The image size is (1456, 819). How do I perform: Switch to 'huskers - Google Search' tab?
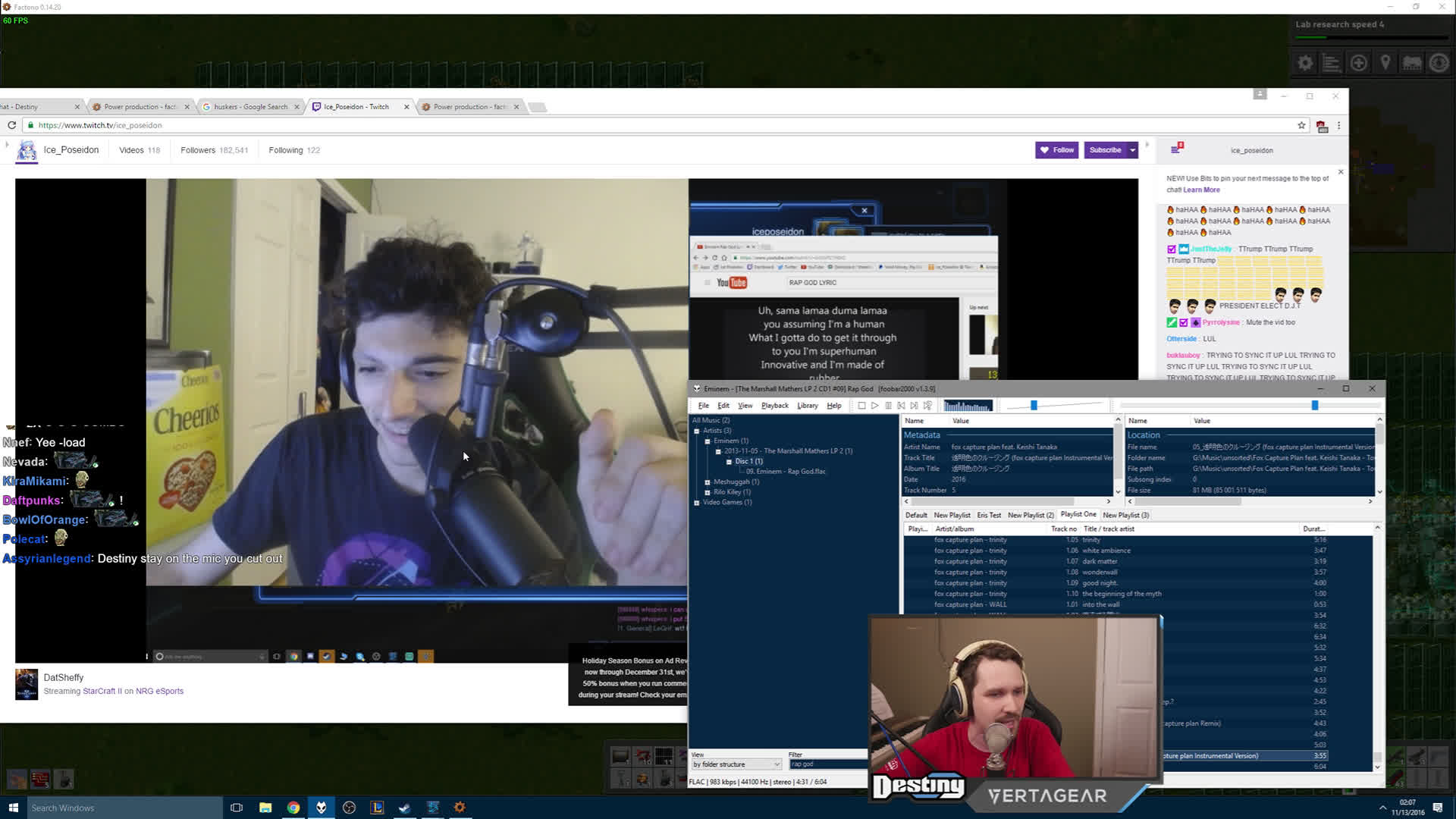pos(251,107)
